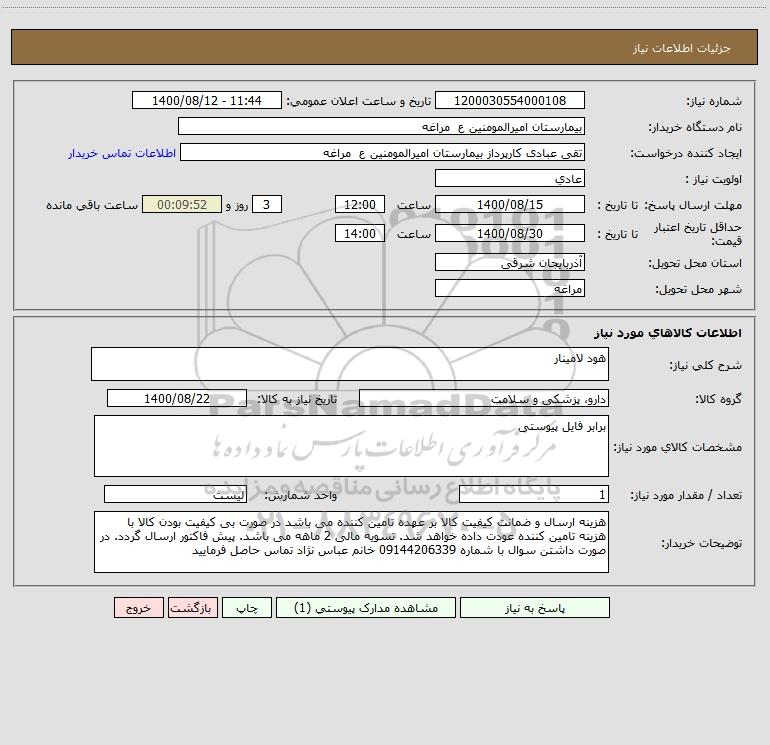
Task: Click the remaining days field showing 3
Action: point(267,204)
